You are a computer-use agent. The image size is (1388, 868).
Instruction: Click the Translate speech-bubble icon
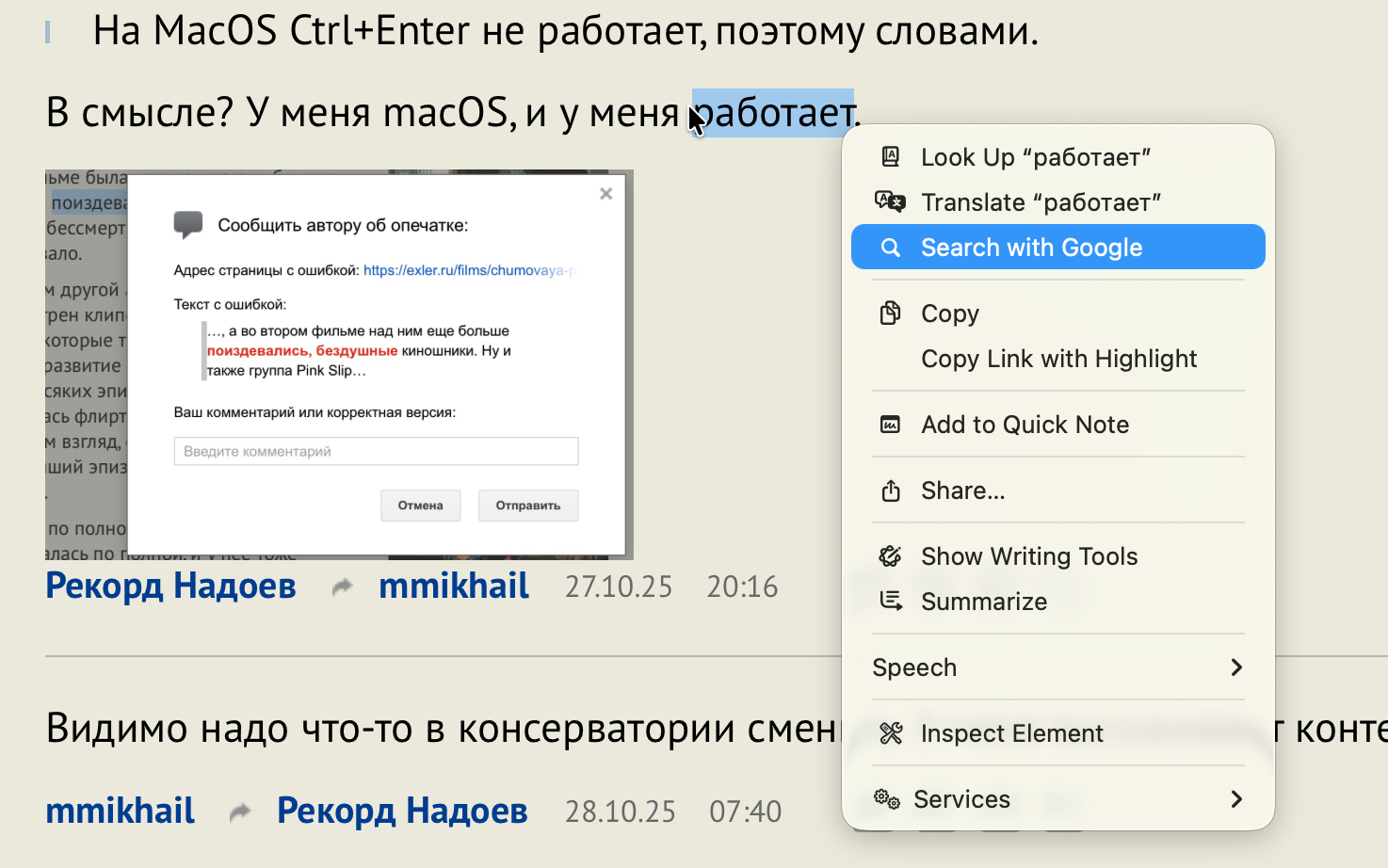[890, 201]
